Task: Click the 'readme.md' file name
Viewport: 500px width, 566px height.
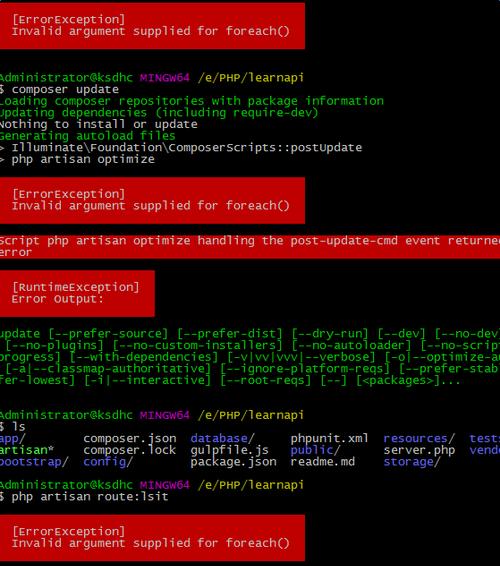Action: pyautogui.click(x=322, y=462)
